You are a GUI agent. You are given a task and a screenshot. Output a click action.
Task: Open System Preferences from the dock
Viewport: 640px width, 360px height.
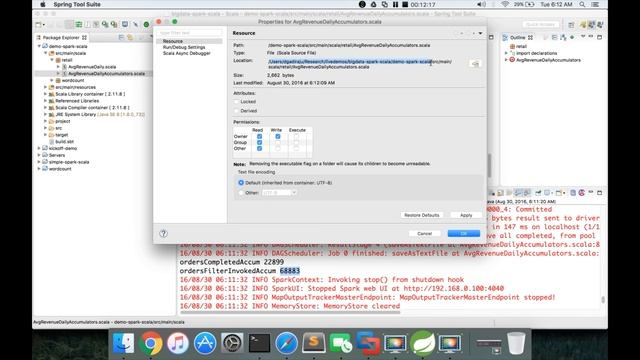click(232, 343)
